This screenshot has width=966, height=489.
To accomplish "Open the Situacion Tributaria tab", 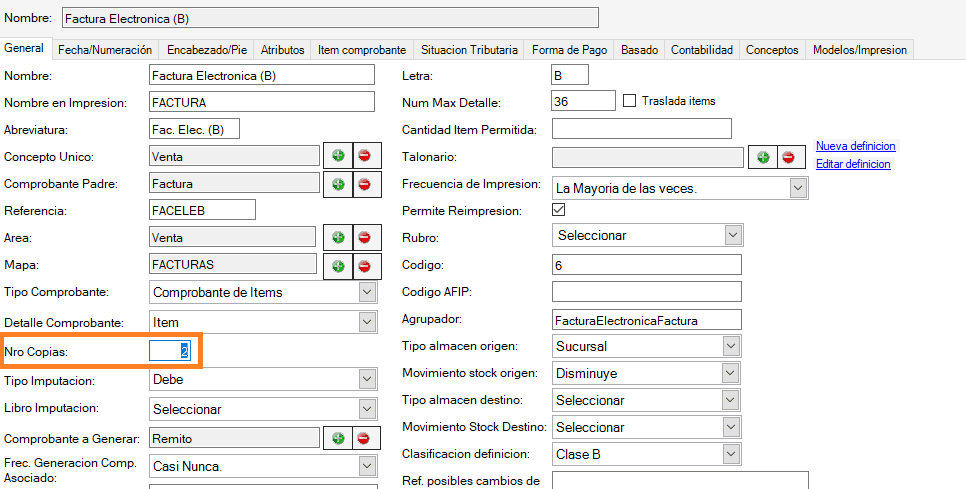I will click(x=469, y=49).
